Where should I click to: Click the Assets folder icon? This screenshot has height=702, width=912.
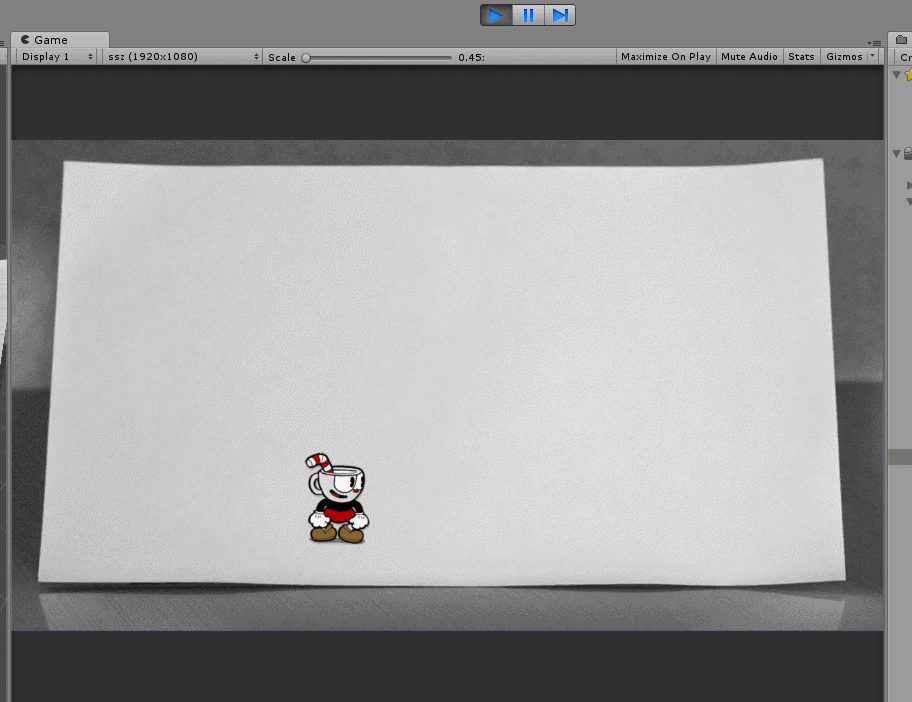pos(908,154)
